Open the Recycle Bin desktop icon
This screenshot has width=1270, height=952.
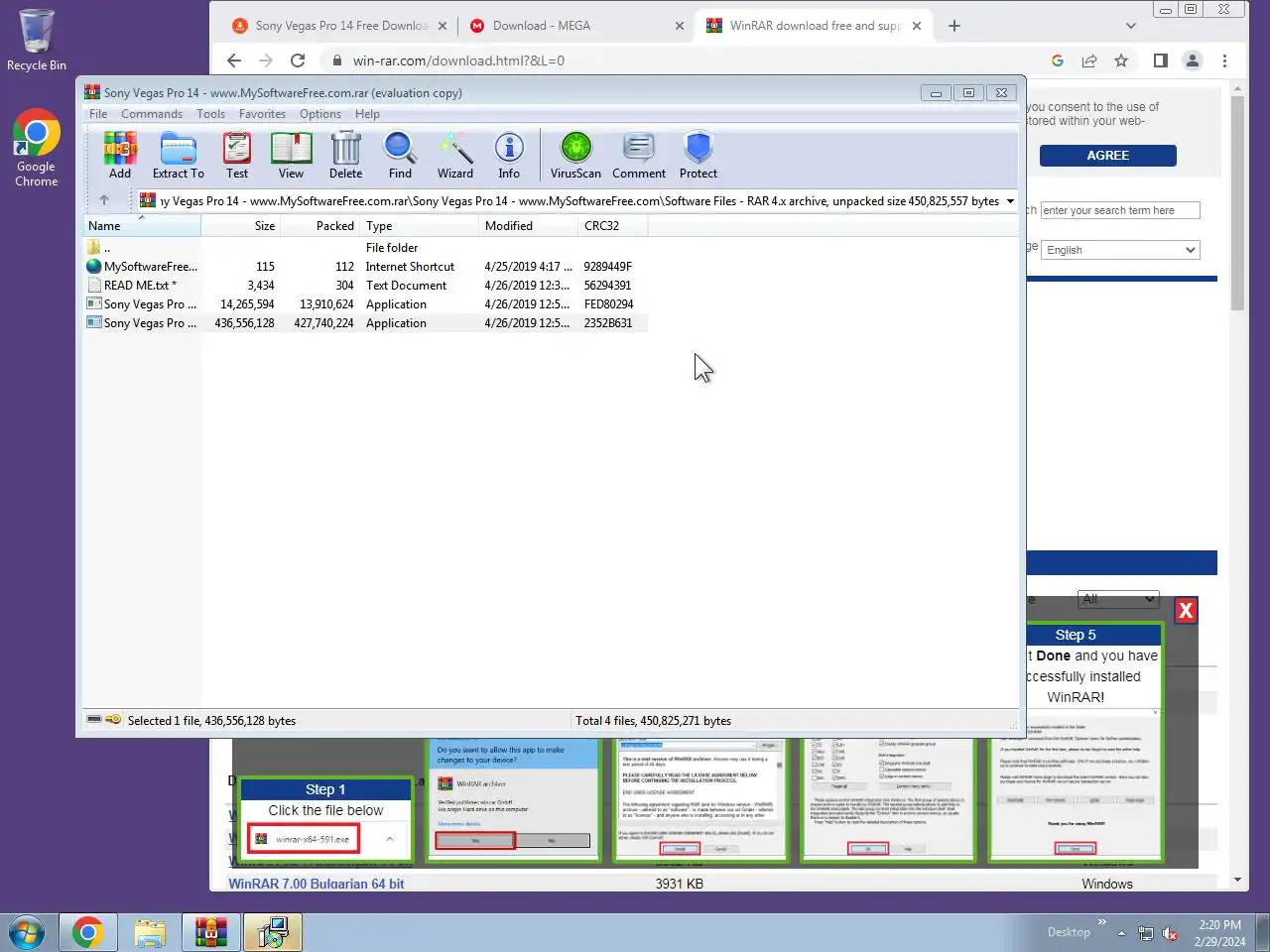36,40
